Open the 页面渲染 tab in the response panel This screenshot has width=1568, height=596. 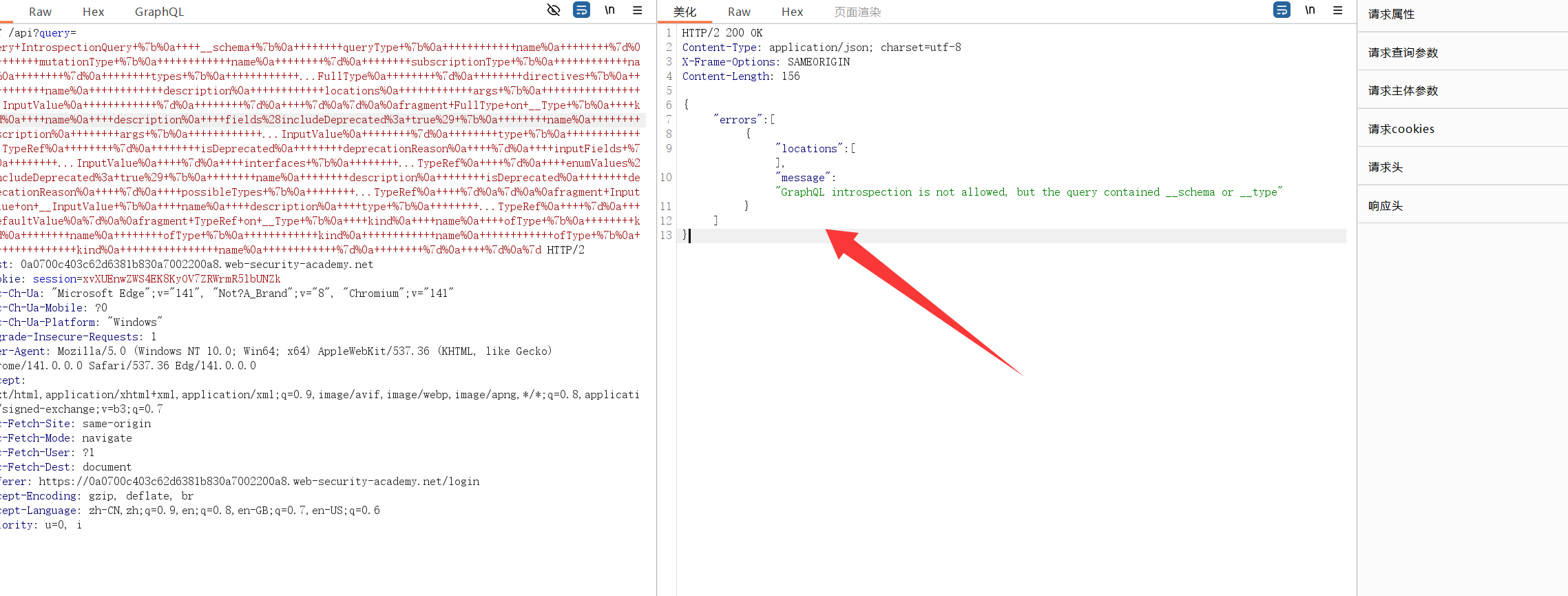857,12
